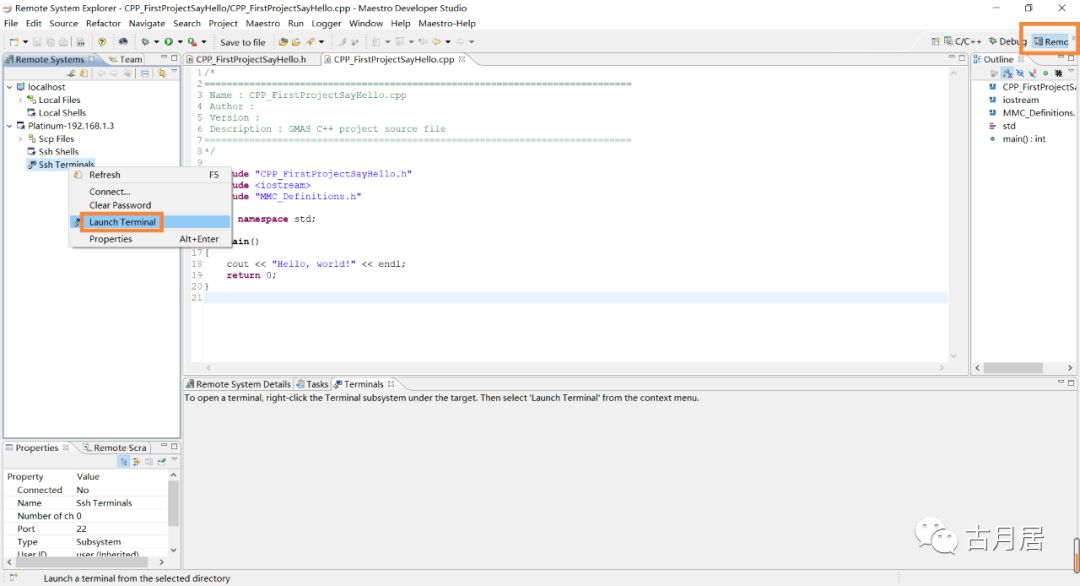Toggle Show Advanced Properties icon
Image resolution: width=1080 pixels, height=586 pixels.
[136, 461]
